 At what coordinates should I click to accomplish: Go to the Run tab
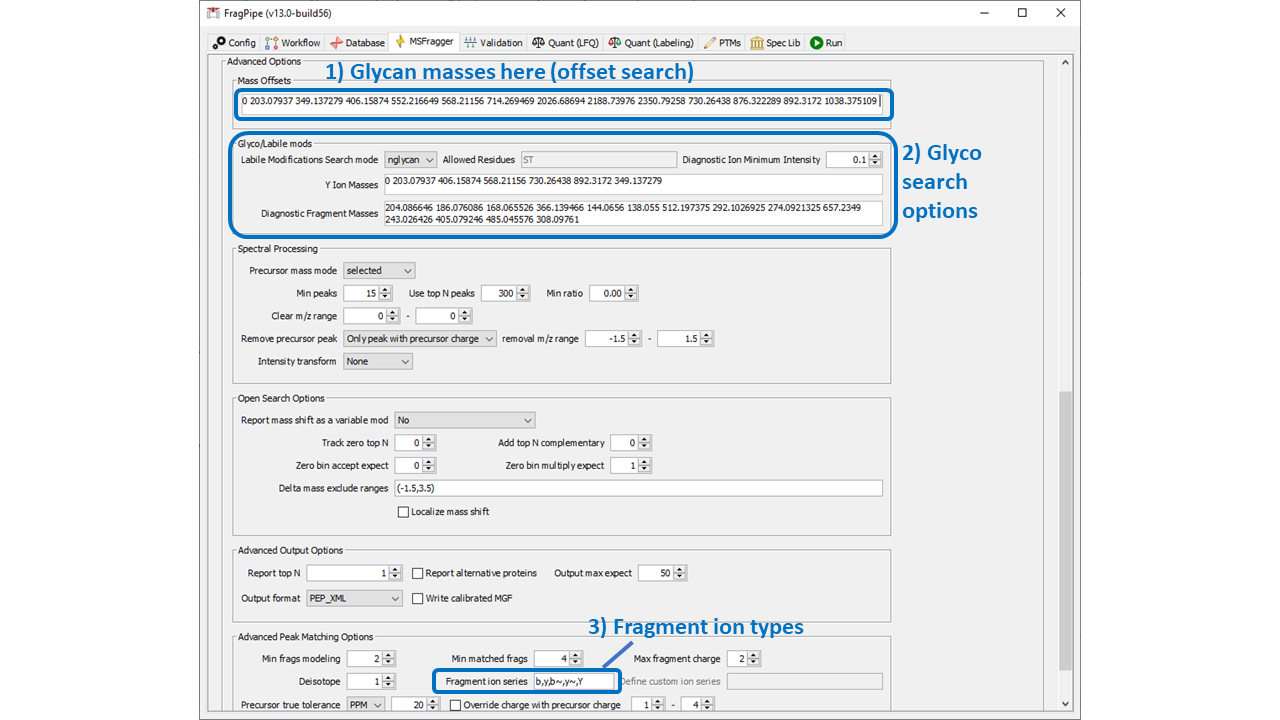pyautogui.click(x=826, y=43)
